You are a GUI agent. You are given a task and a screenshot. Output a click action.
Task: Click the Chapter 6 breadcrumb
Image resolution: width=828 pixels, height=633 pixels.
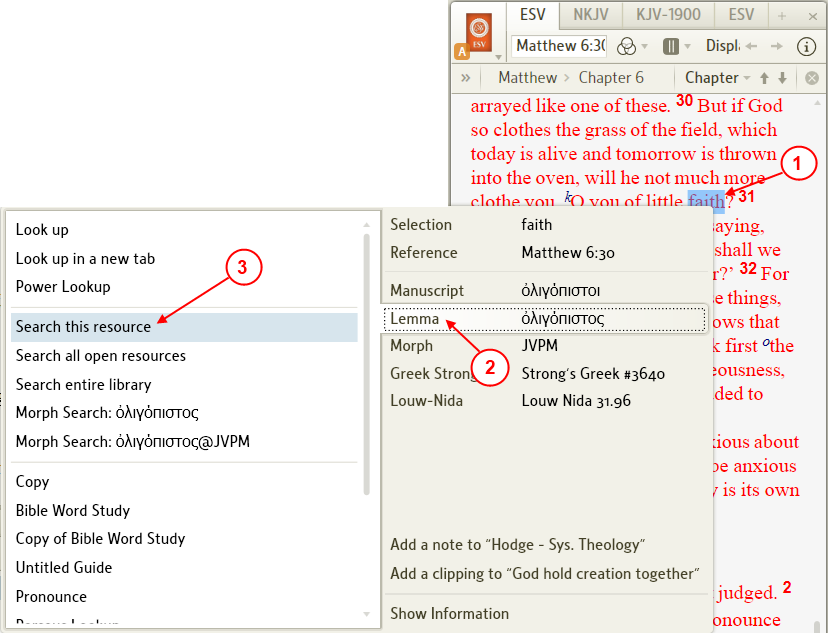(611, 78)
